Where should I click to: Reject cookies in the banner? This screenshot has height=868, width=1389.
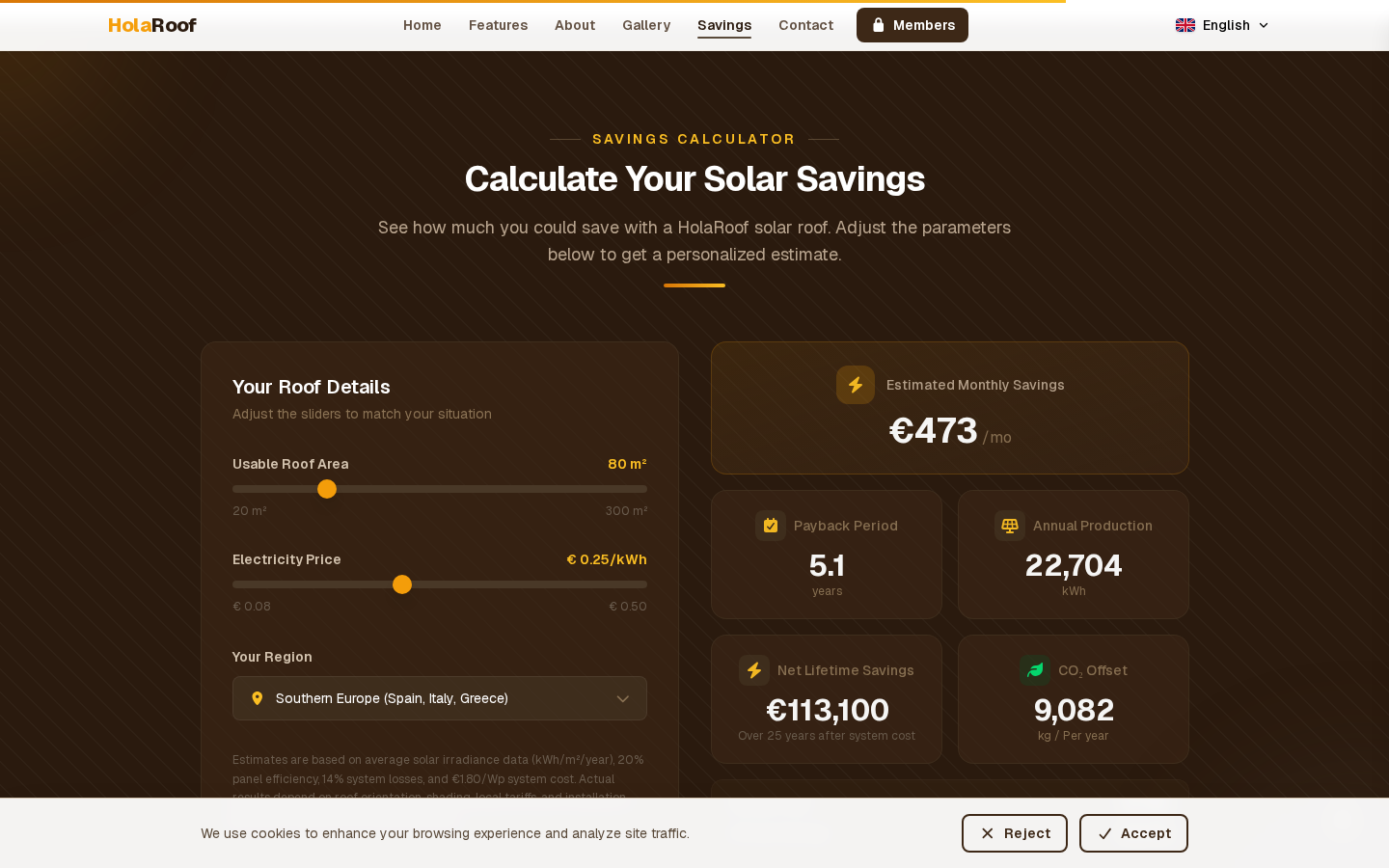[1015, 833]
